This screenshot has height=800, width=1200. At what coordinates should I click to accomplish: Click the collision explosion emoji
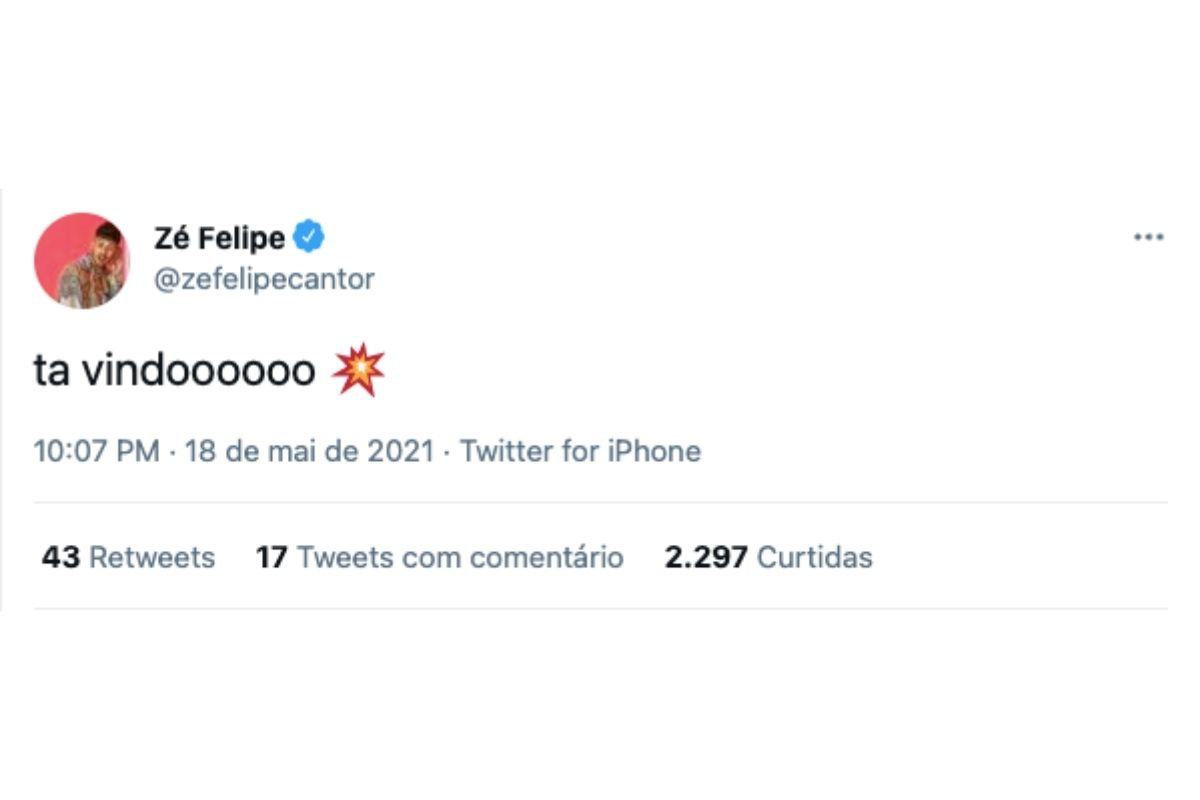pyautogui.click(x=358, y=372)
